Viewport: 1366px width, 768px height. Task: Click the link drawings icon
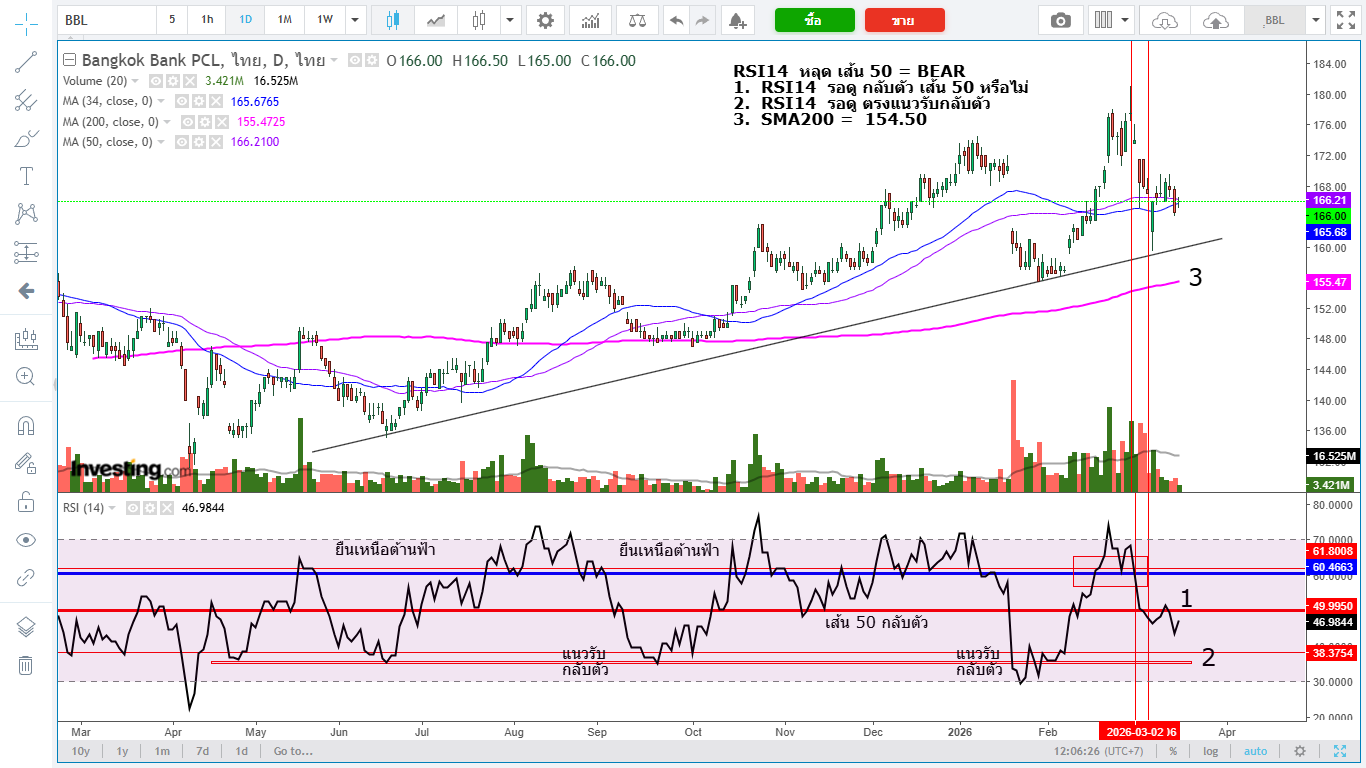(x=26, y=578)
